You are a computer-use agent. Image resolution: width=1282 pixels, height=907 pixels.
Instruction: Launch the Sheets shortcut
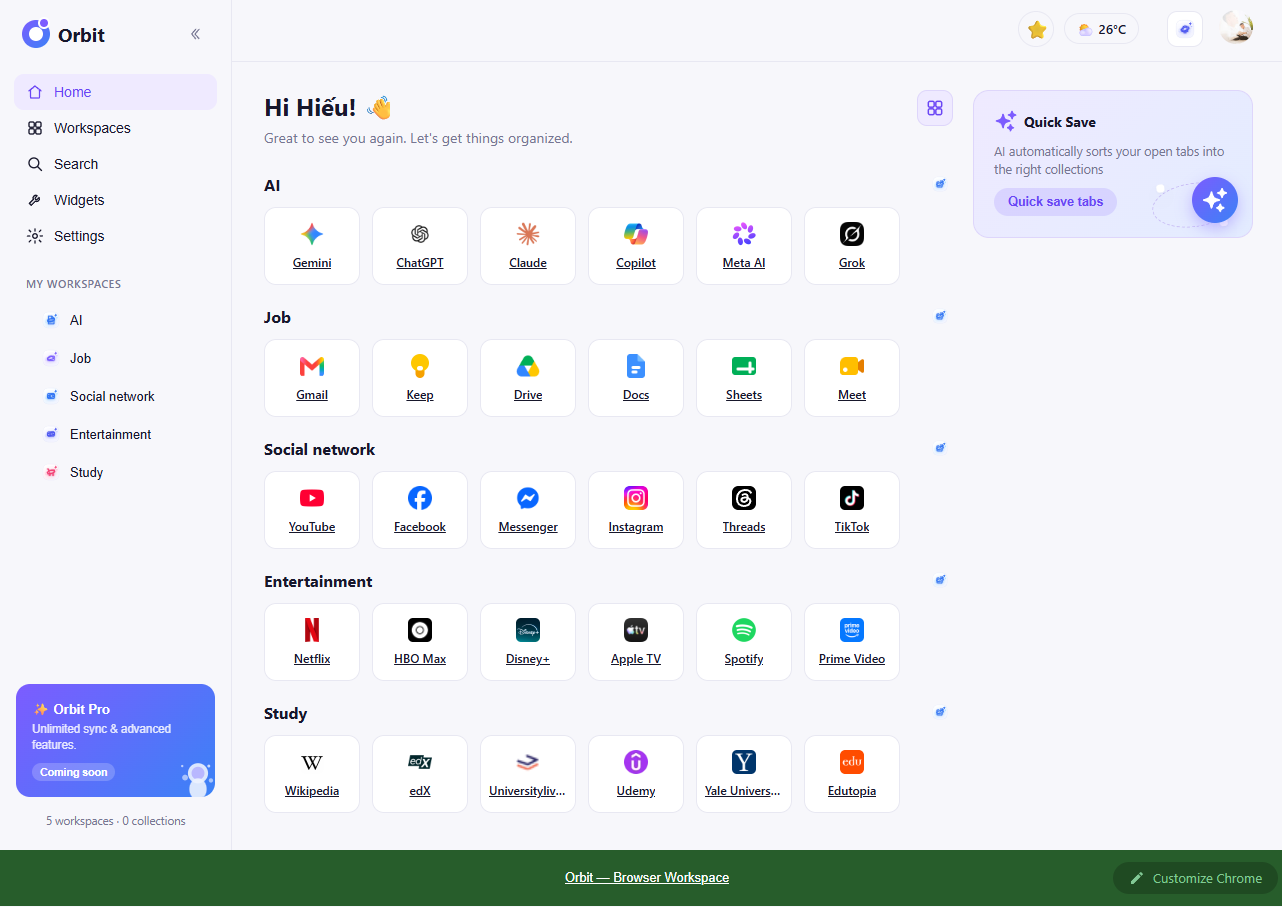pyautogui.click(x=744, y=378)
